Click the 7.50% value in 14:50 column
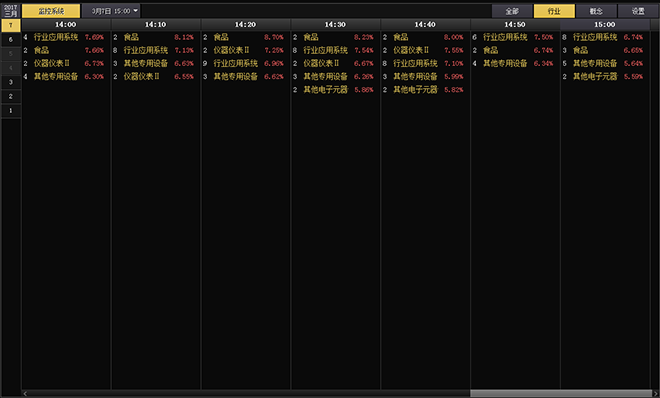The height and width of the screenshot is (398, 660). 543,37
